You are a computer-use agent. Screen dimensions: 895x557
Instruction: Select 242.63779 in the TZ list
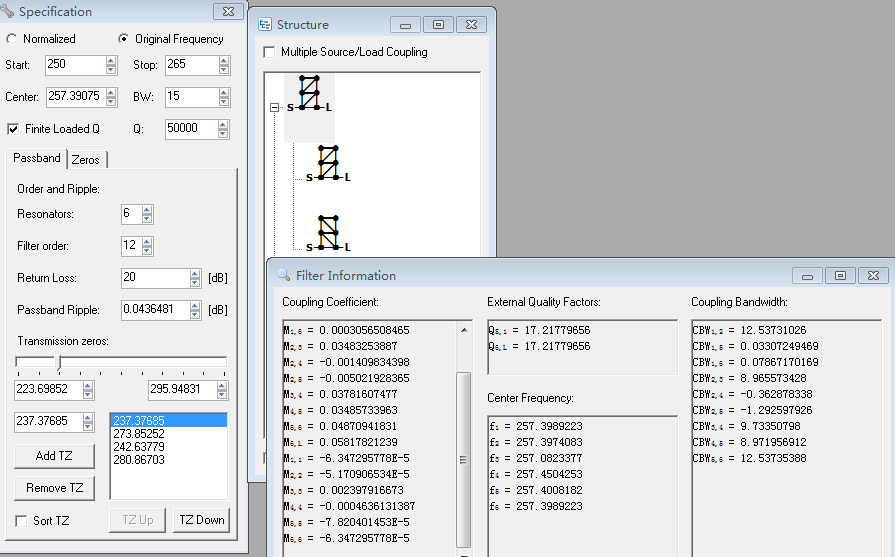[x=168, y=447]
